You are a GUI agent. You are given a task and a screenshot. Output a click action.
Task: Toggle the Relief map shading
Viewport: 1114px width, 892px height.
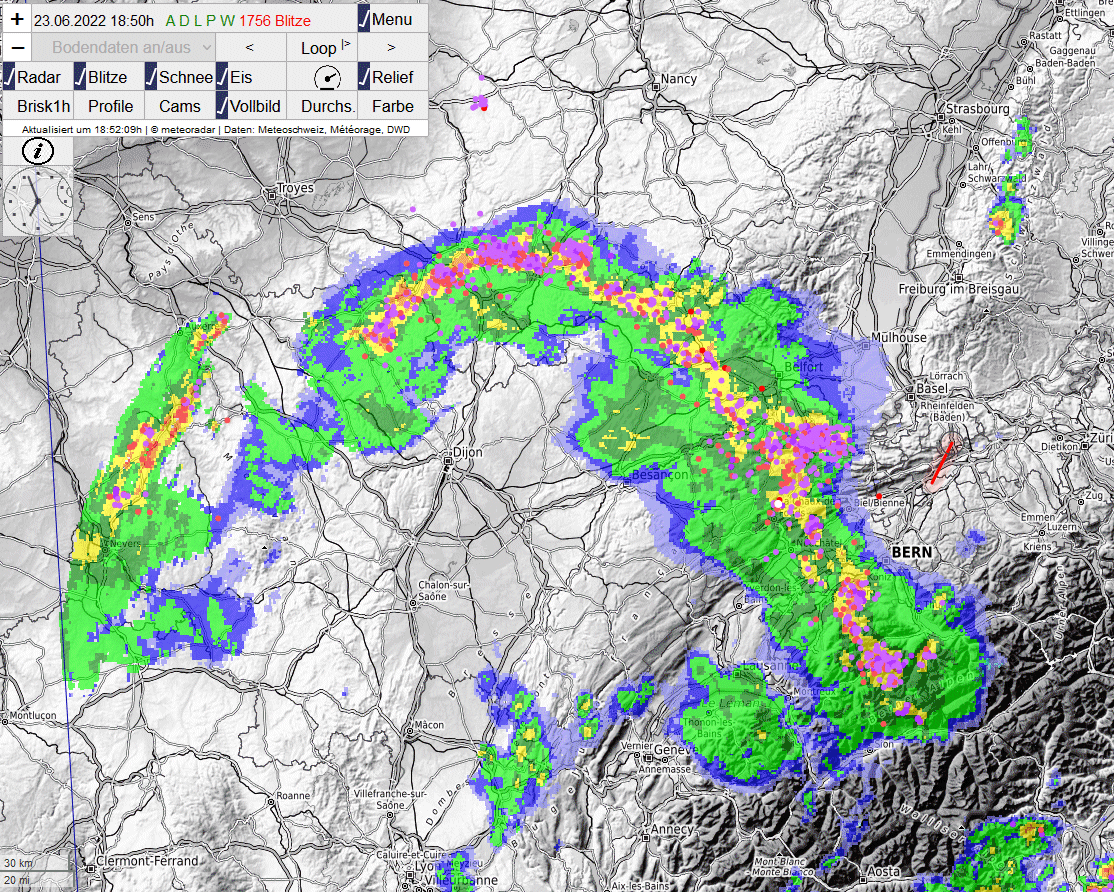pos(391,77)
